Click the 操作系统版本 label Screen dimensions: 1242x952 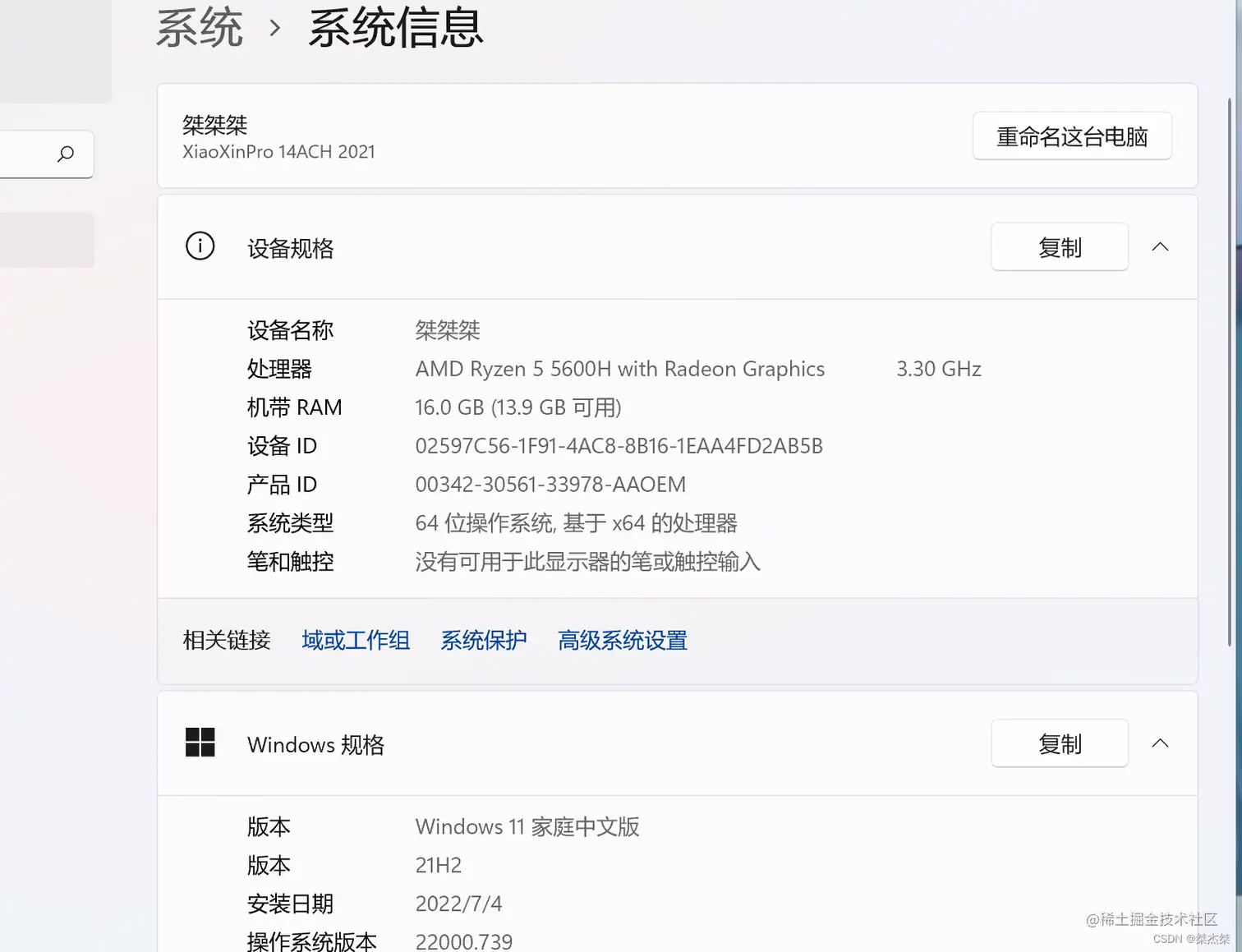312,941
